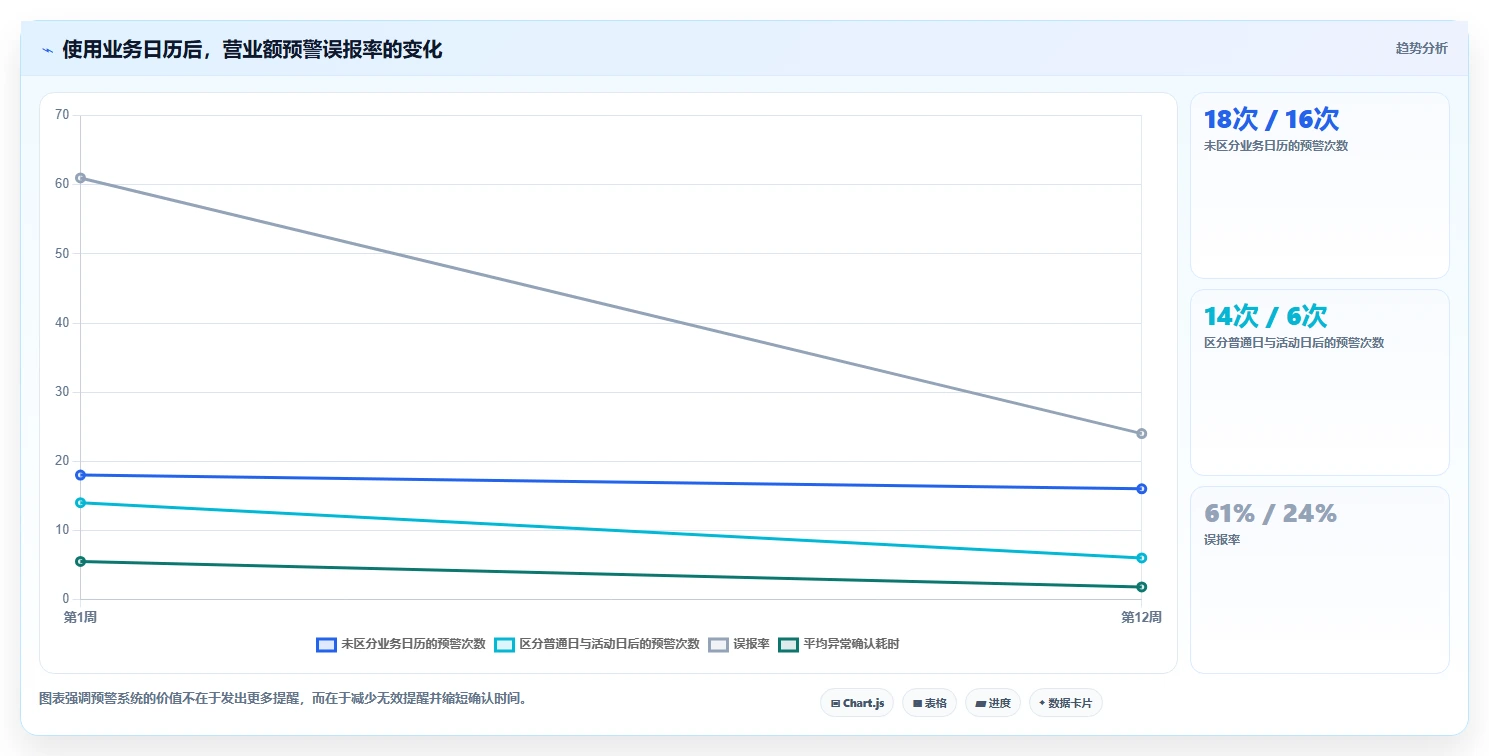Click the 第1周 axis label

pyautogui.click(x=80, y=617)
